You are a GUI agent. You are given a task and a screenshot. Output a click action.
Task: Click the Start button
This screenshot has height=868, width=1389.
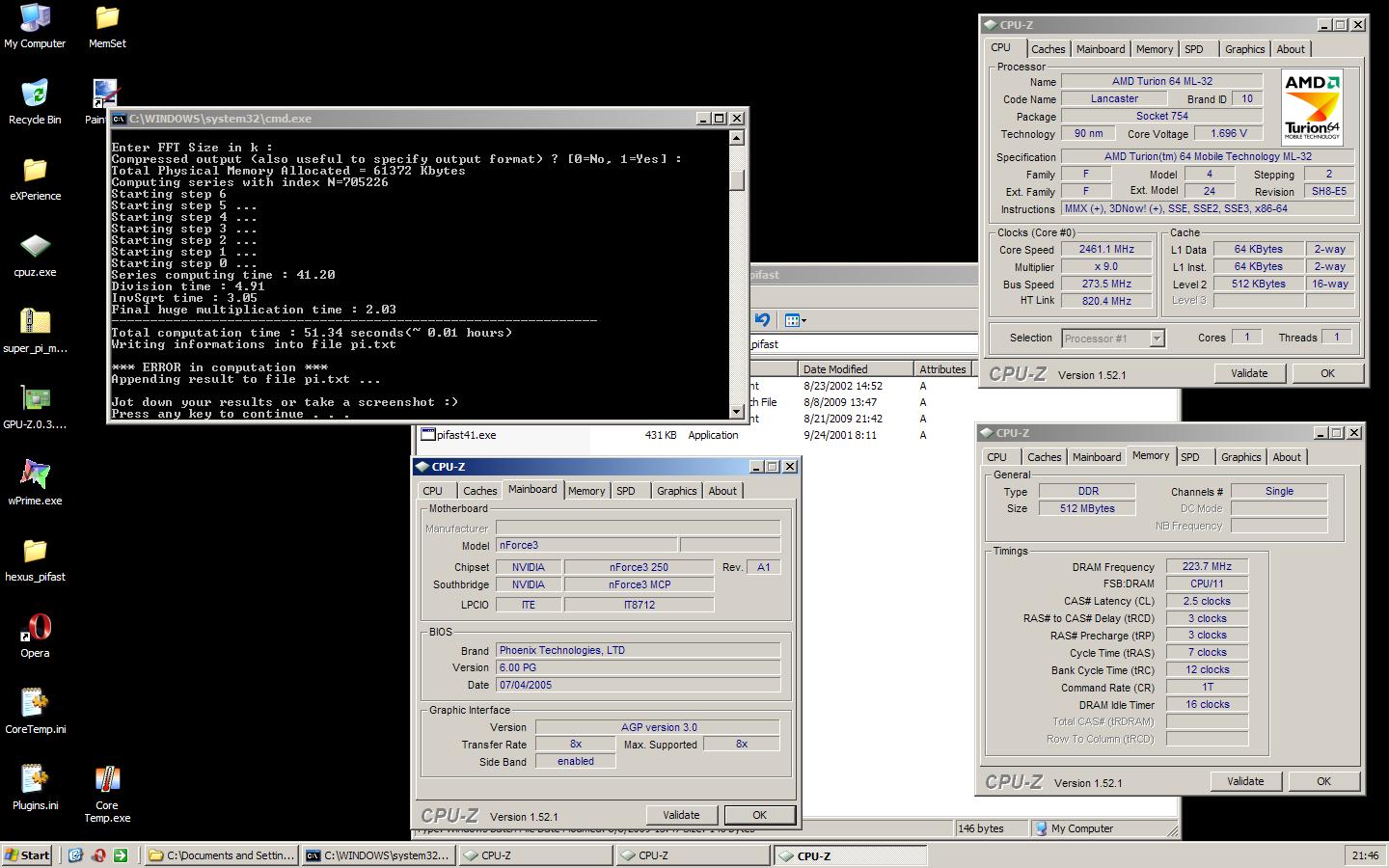point(28,855)
